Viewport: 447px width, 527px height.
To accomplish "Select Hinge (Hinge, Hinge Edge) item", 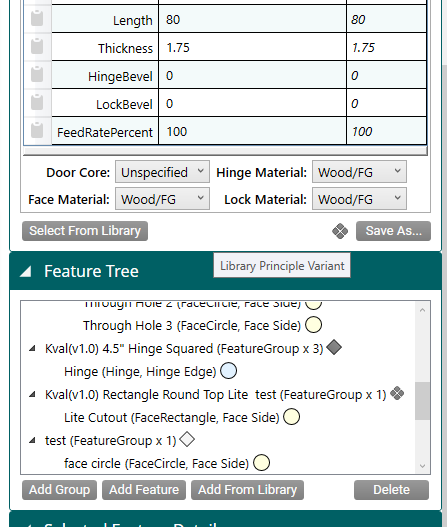I will tap(140, 372).
